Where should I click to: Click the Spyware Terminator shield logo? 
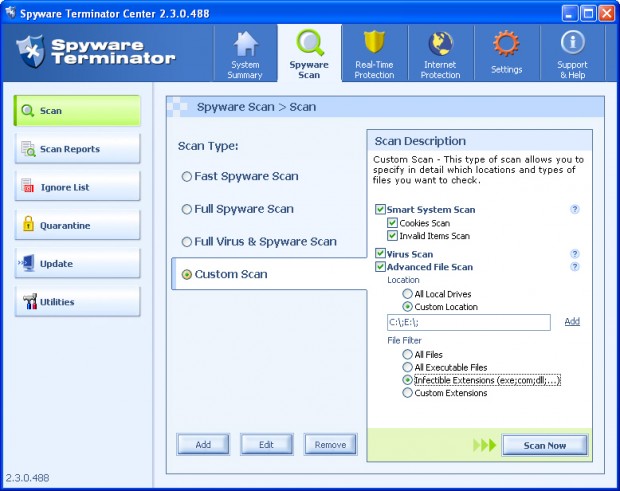click(x=31, y=51)
